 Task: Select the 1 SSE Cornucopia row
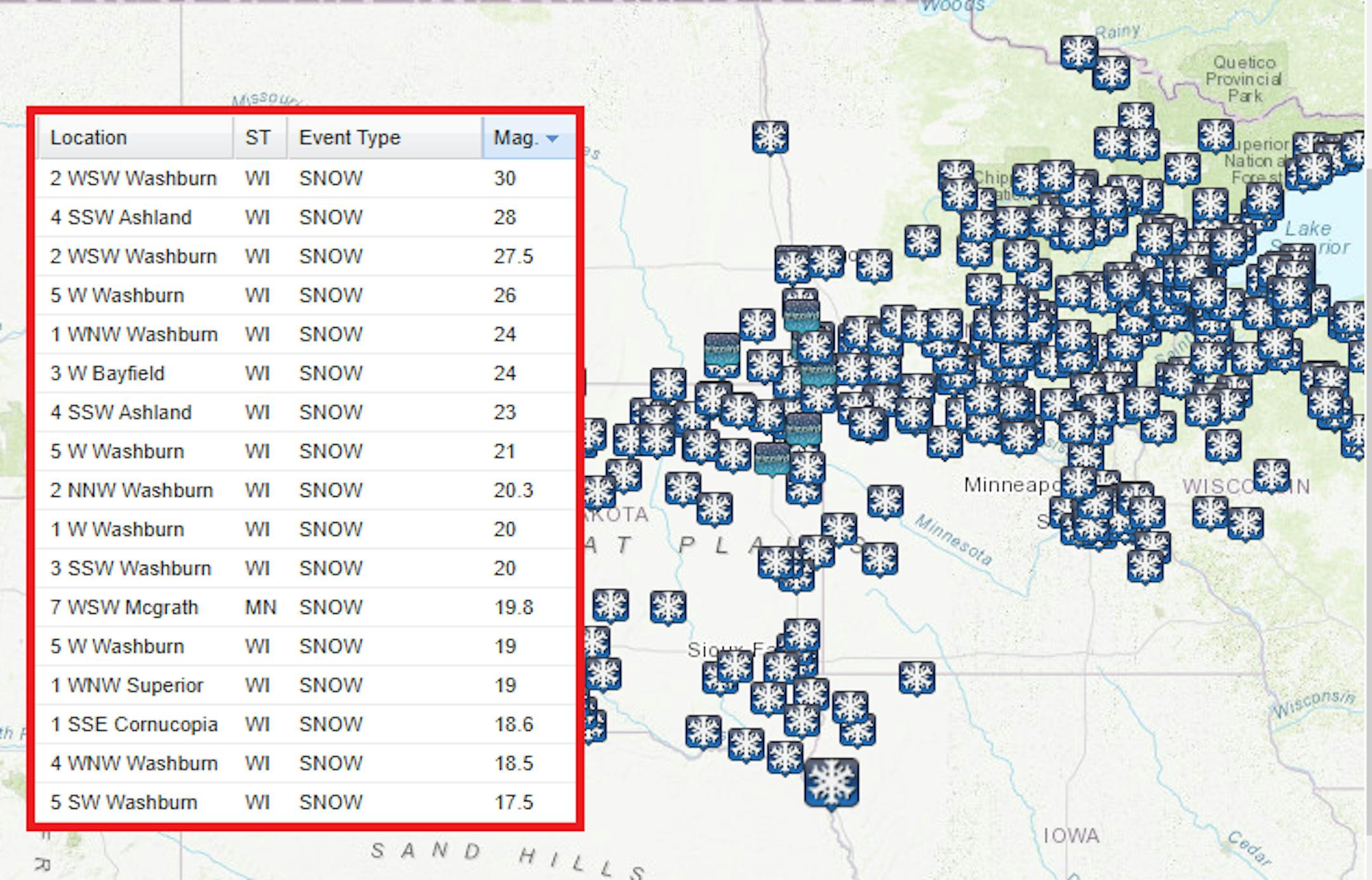coord(305,724)
